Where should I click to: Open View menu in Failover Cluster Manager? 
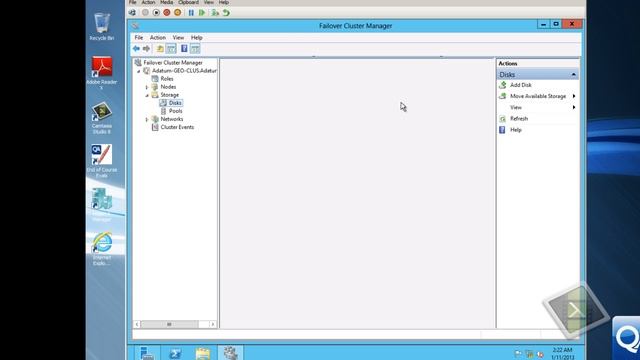(178, 38)
